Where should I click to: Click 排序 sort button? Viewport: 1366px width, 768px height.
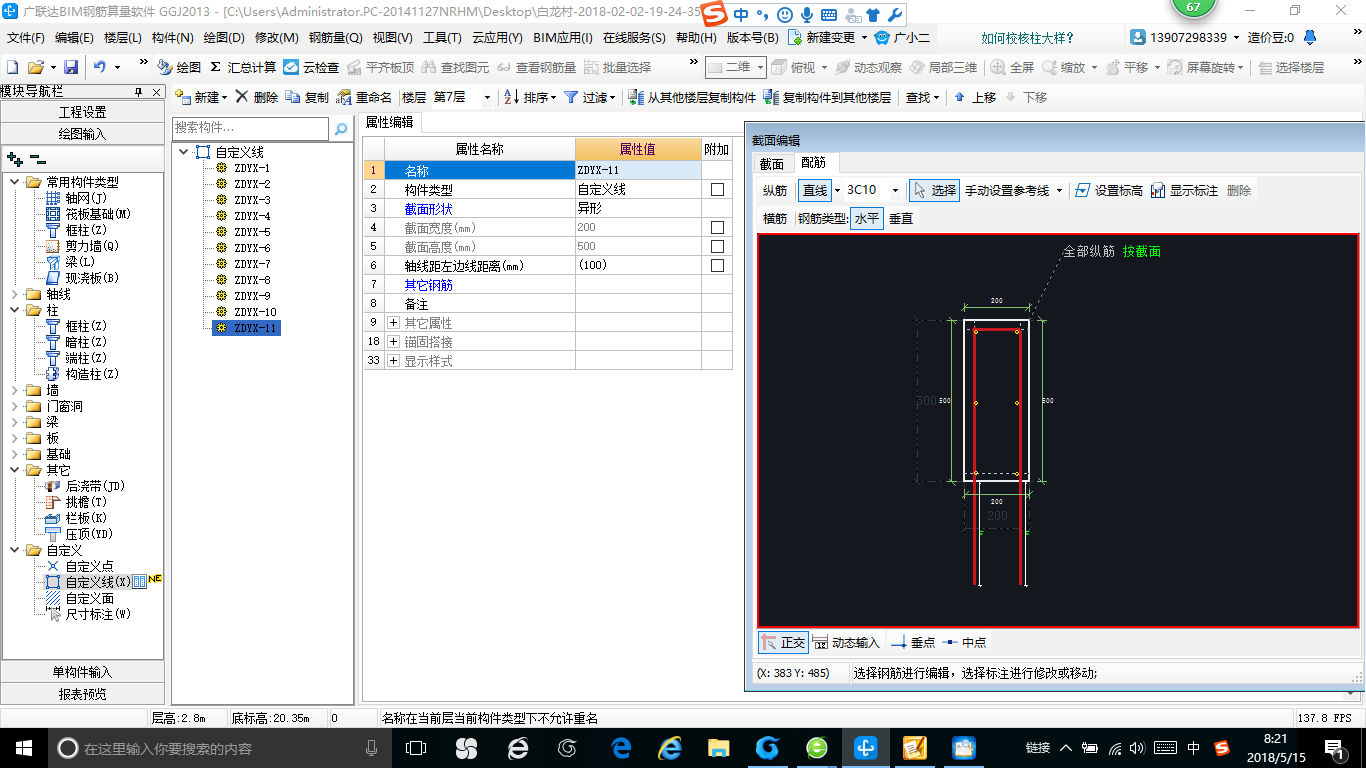click(x=529, y=97)
